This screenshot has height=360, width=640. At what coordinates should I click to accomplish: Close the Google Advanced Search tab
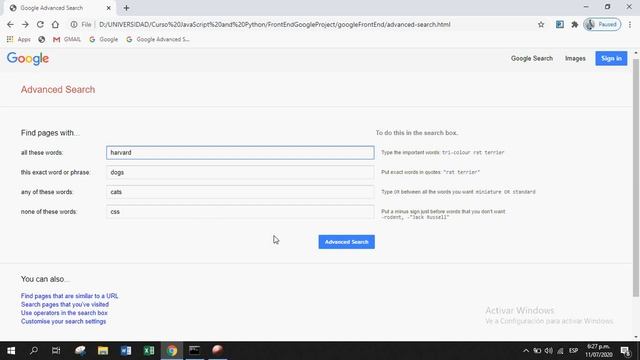point(108,8)
